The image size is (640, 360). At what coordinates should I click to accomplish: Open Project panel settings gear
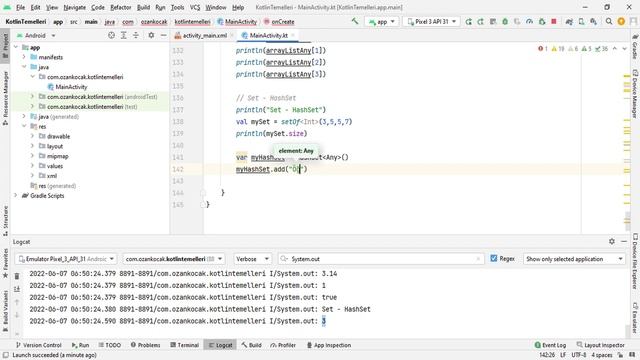(x=151, y=36)
